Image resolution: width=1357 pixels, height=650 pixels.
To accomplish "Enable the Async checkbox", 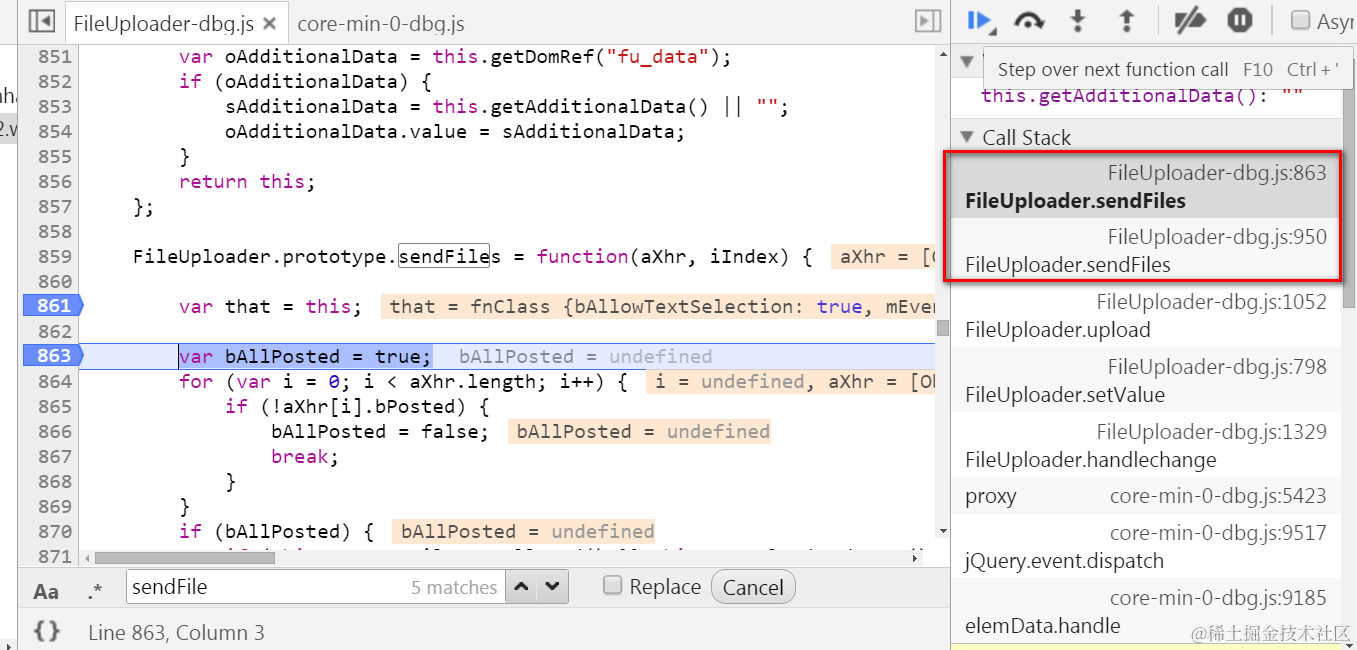I will click(1301, 20).
